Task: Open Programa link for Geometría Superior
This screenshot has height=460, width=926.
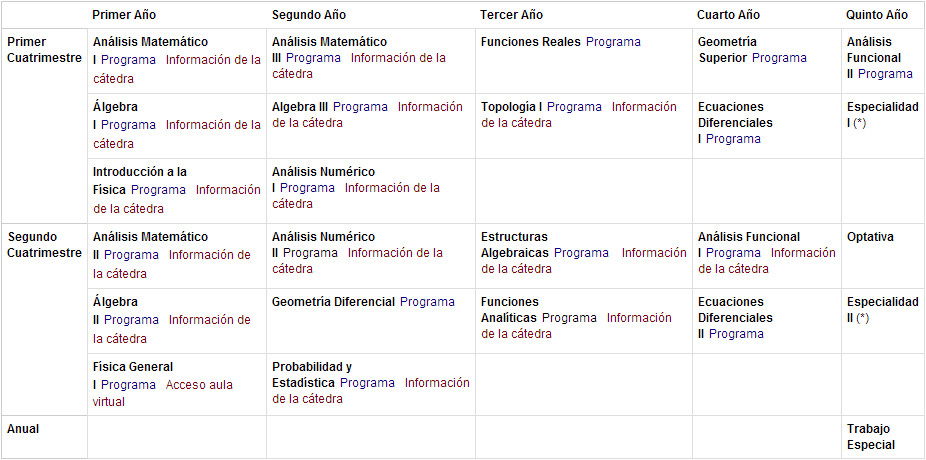Action: point(779,58)
